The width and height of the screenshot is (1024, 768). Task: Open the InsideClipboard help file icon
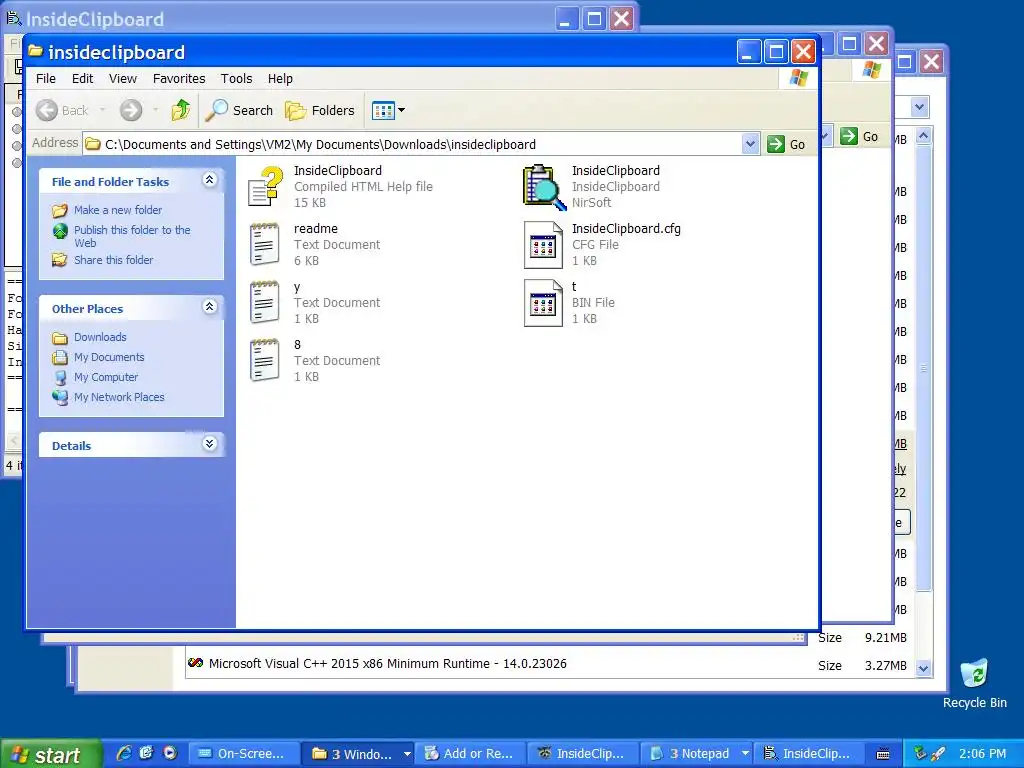[266, 187]
